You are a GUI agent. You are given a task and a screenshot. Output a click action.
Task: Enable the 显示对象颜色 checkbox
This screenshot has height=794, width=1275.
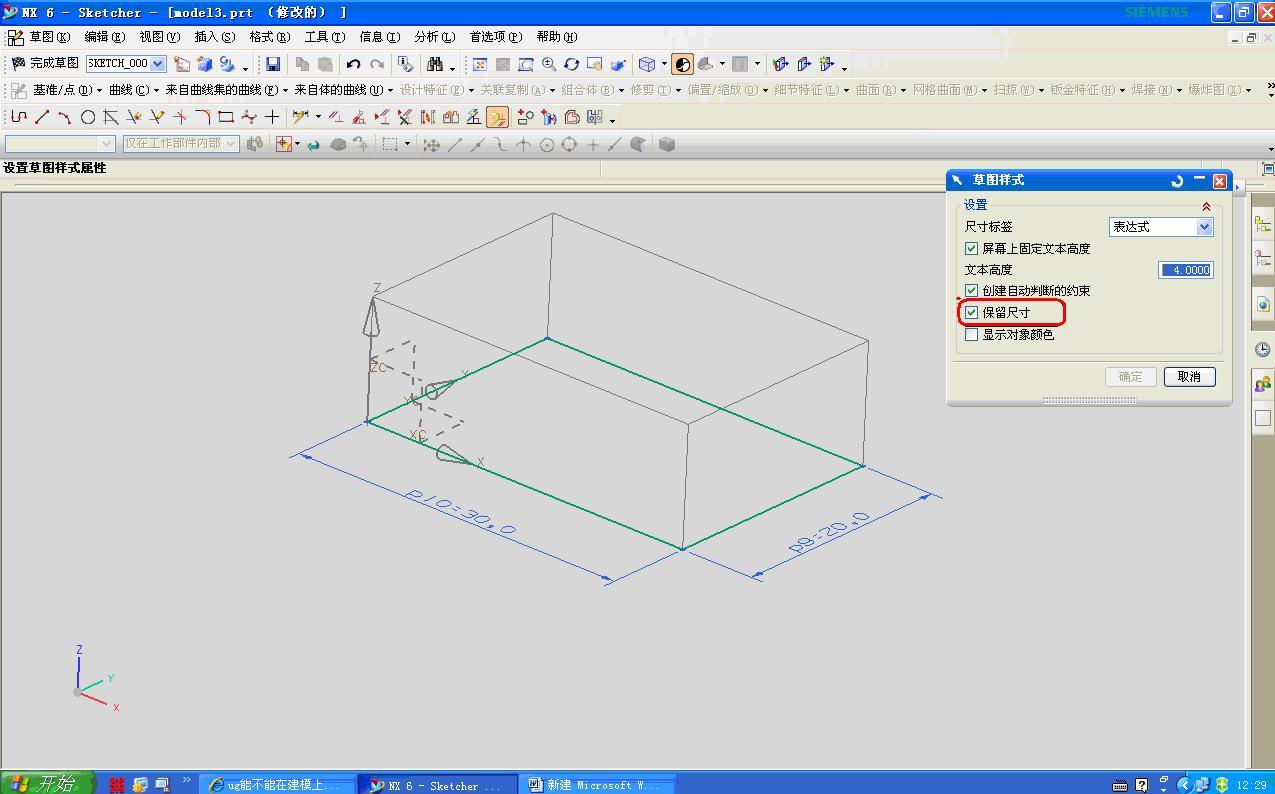coord(971,334)
